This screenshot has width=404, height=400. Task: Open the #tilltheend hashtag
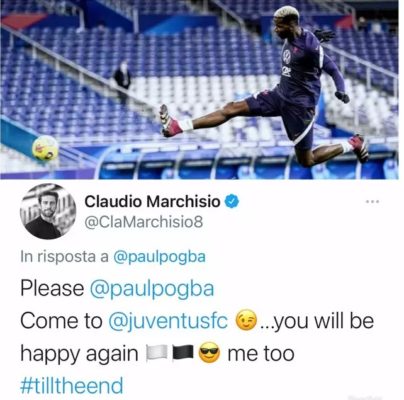(72, 385)
